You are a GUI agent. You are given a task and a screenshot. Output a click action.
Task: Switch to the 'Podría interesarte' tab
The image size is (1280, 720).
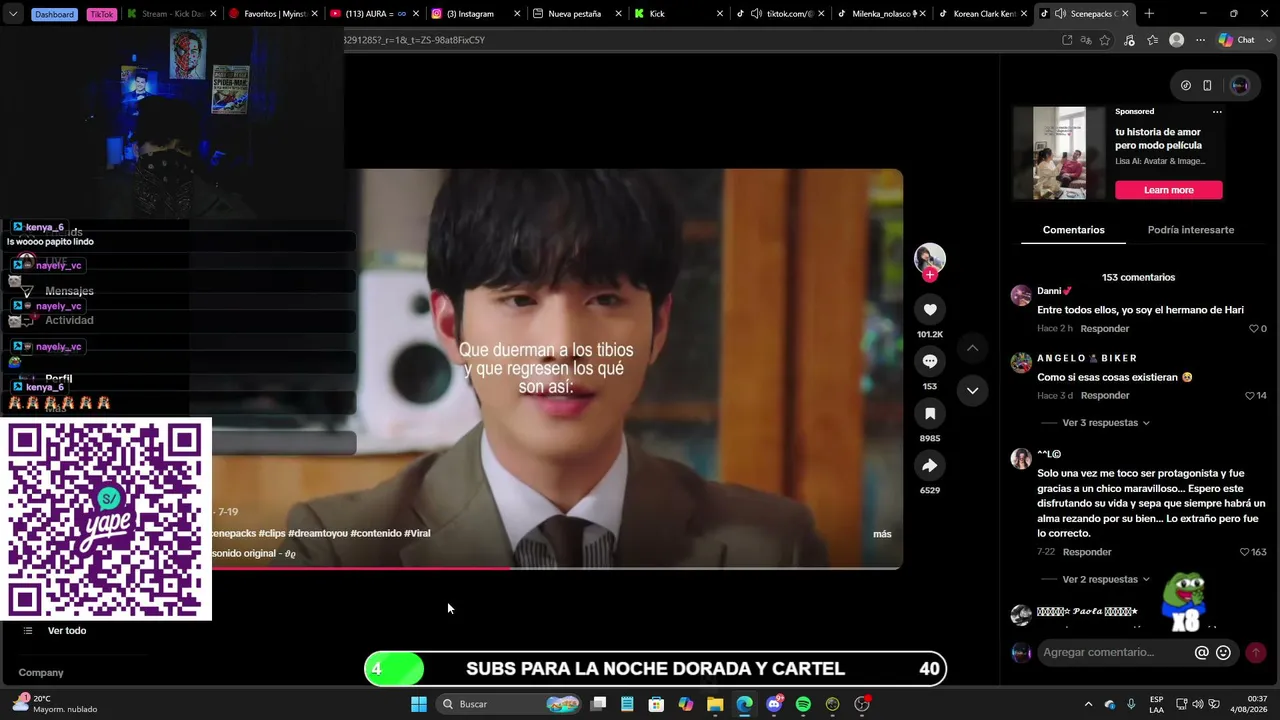[1191, 230]
